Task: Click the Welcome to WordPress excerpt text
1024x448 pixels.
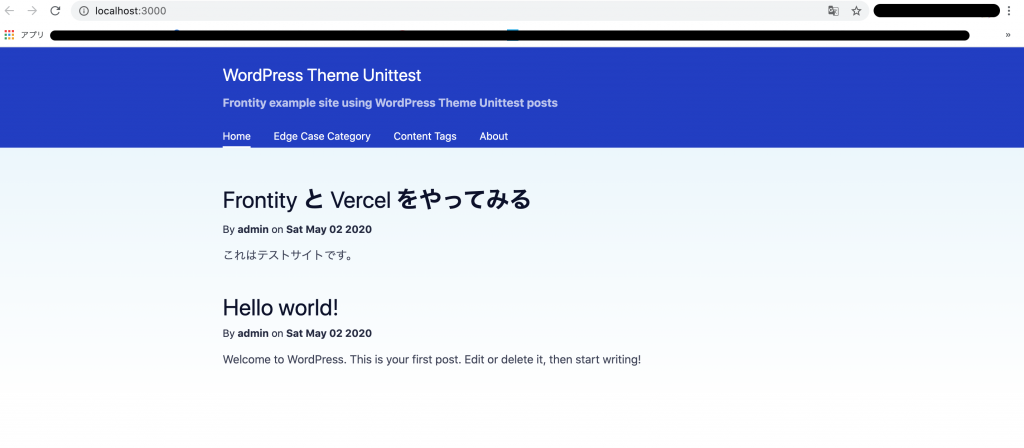Action: click(432, 359)
